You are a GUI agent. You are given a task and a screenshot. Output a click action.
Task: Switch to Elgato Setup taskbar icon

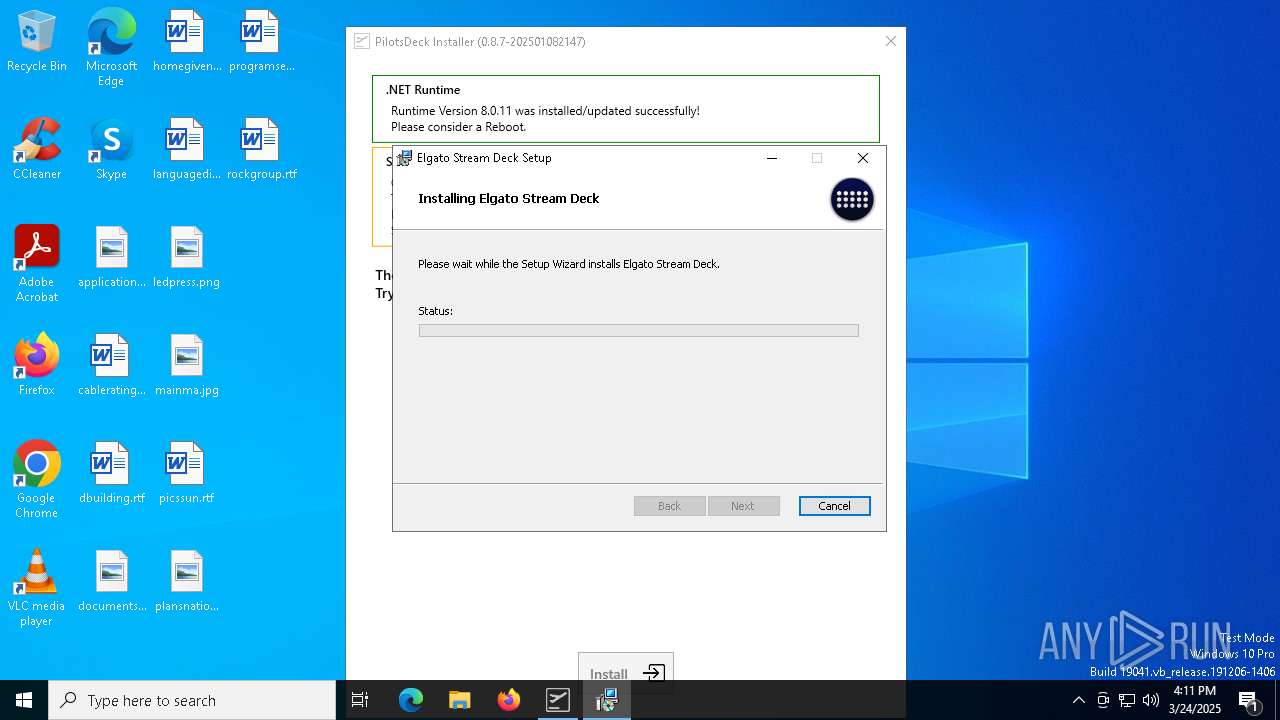pos(606,700)
